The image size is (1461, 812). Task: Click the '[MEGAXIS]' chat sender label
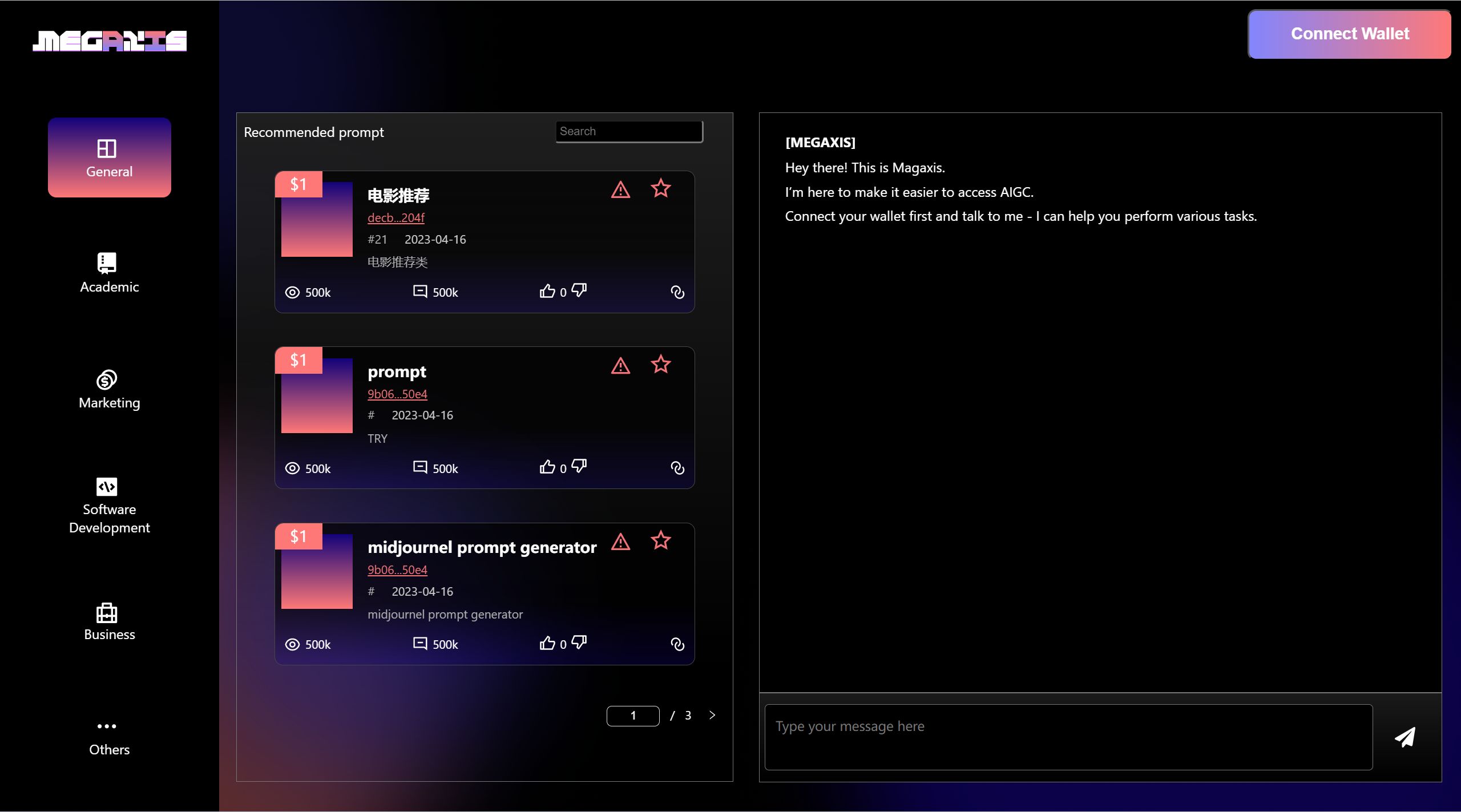tap(820, 143)
